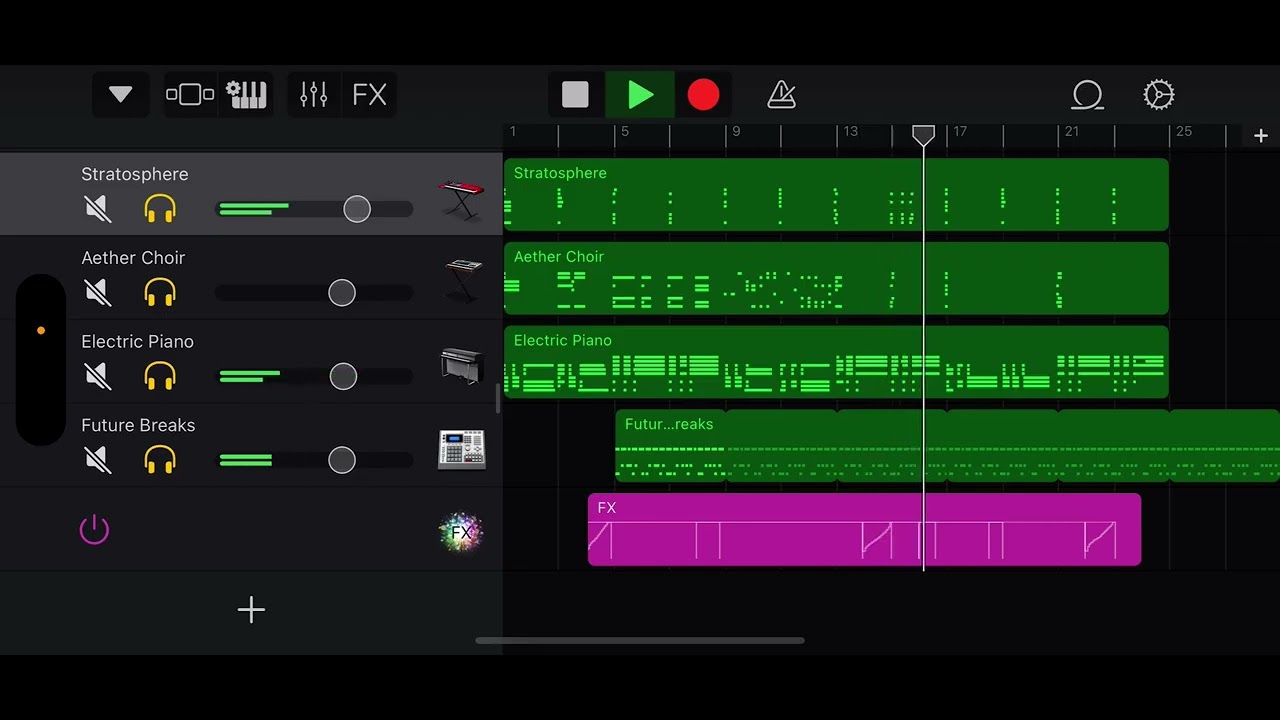The image size is (1280, 720).
Task: Start playback with the green play button
Action: (x=640, y=95)
